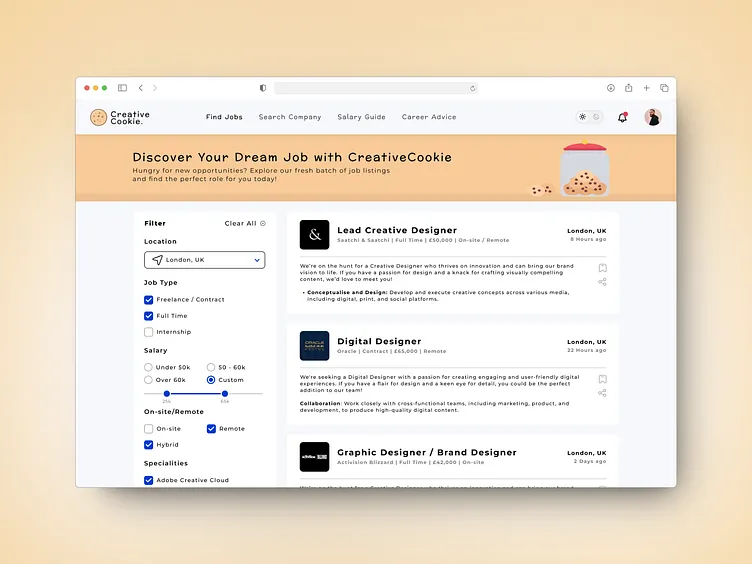
Task: Select the Under 50k salary option
Action: [x=149, y=367]
